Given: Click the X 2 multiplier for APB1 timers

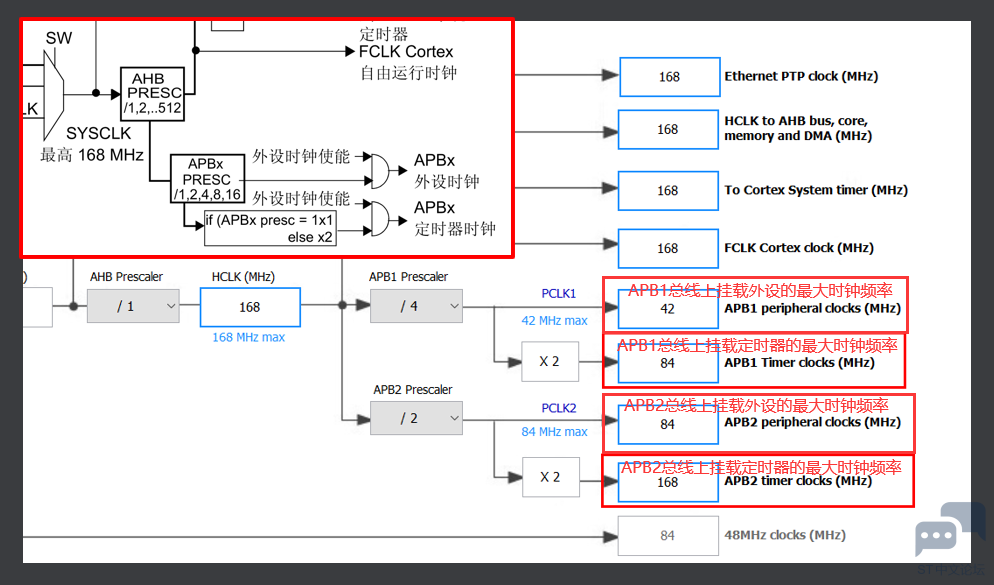Looking at the screenshot, I should point(550,361).
